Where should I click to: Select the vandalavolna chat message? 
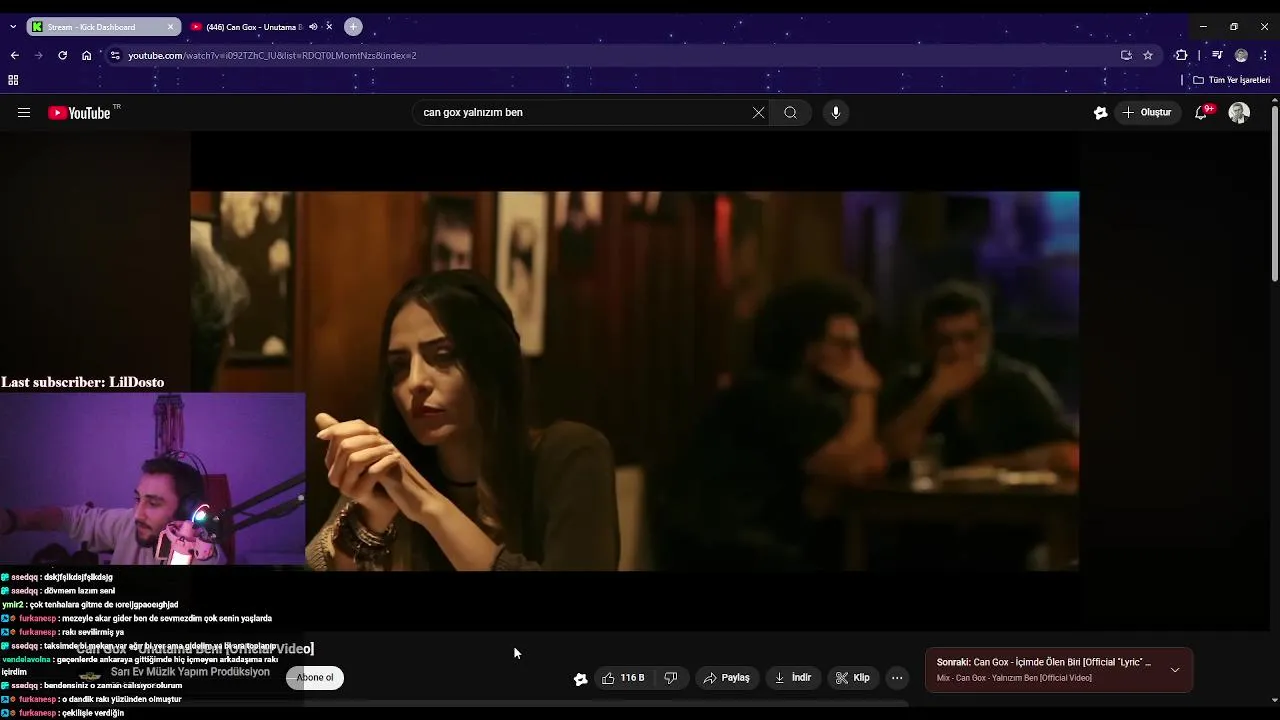point(140,666)
